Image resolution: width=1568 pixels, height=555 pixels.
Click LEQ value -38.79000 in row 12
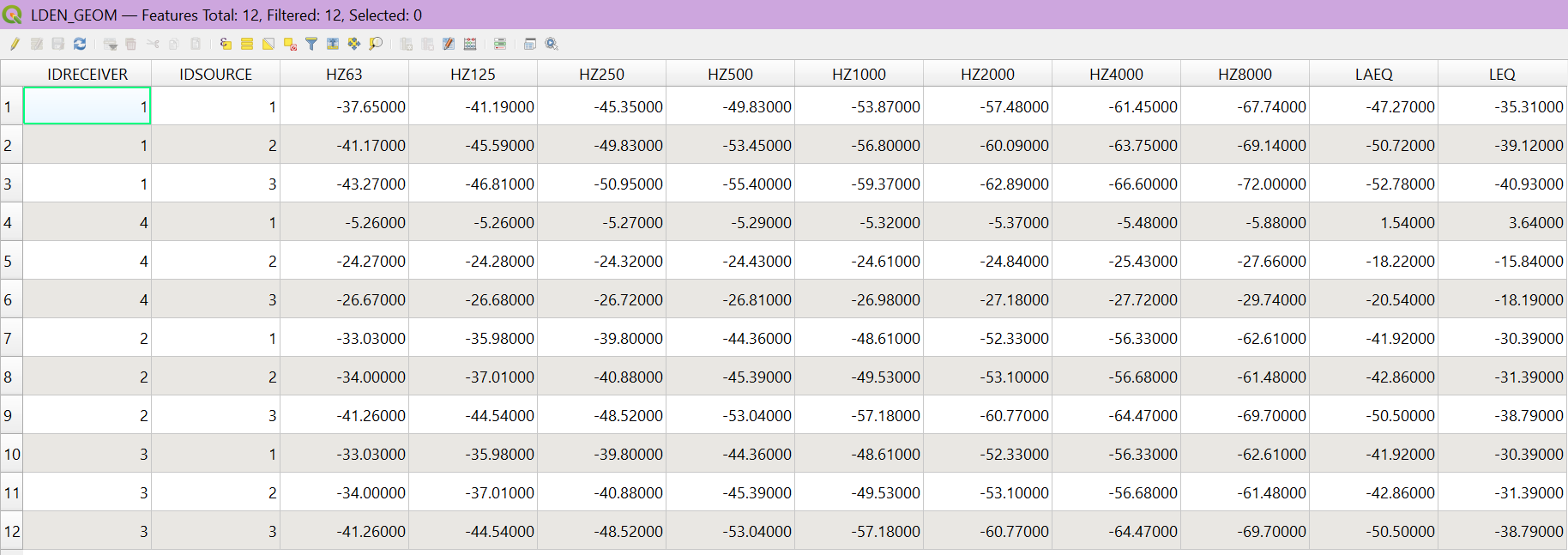point(1503,531)
